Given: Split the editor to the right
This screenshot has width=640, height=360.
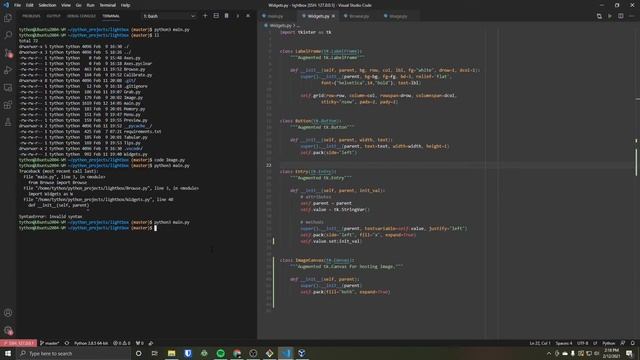Looking at the screenshot, I should 620,16.
